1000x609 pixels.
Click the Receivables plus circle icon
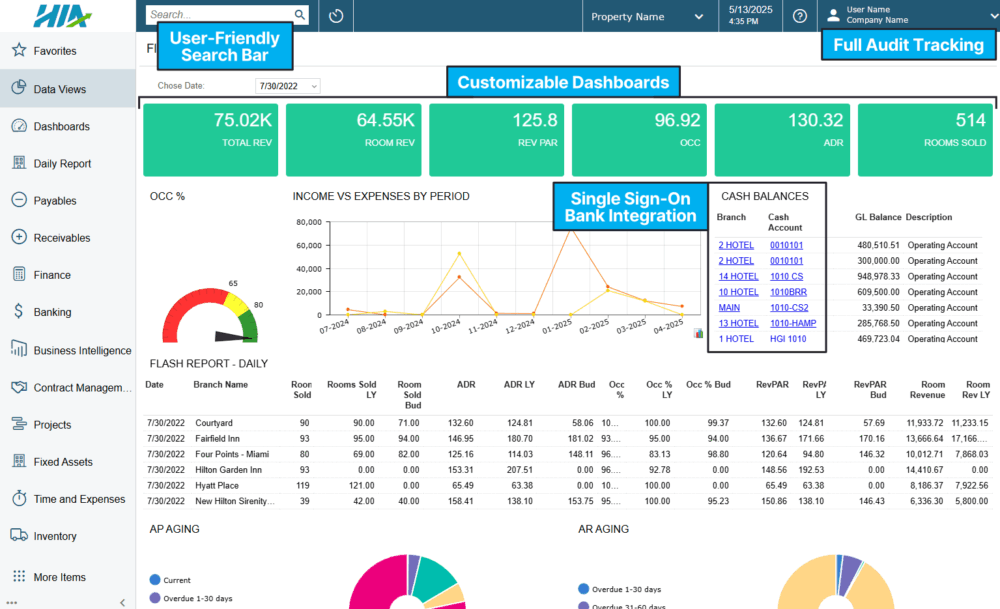click(18, 238)
